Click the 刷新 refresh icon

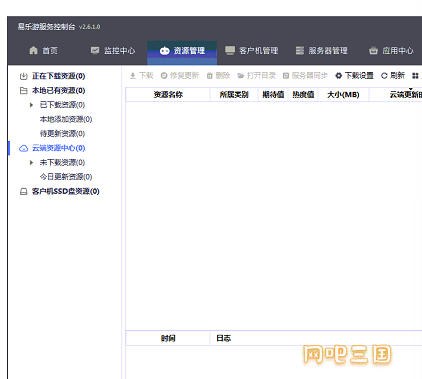coord(384,76)
